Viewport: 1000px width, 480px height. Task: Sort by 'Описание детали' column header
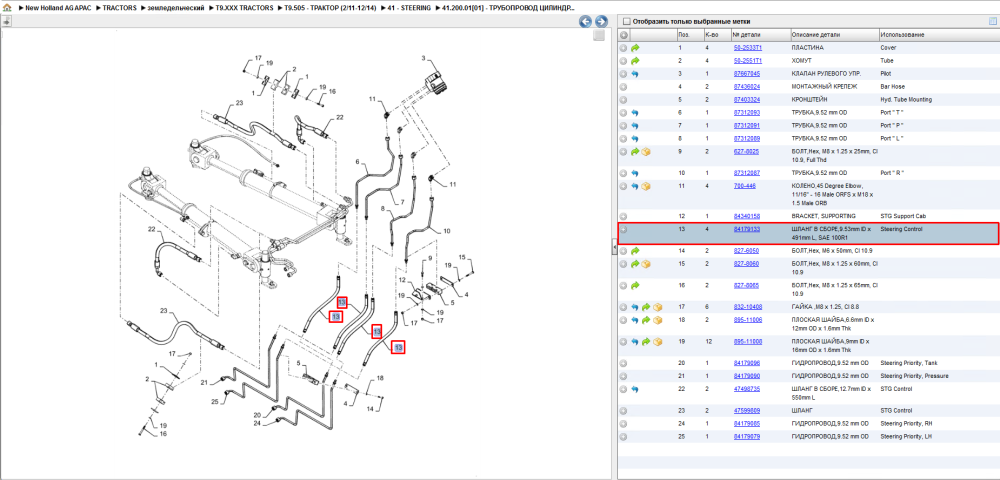[x=834, y=35]
